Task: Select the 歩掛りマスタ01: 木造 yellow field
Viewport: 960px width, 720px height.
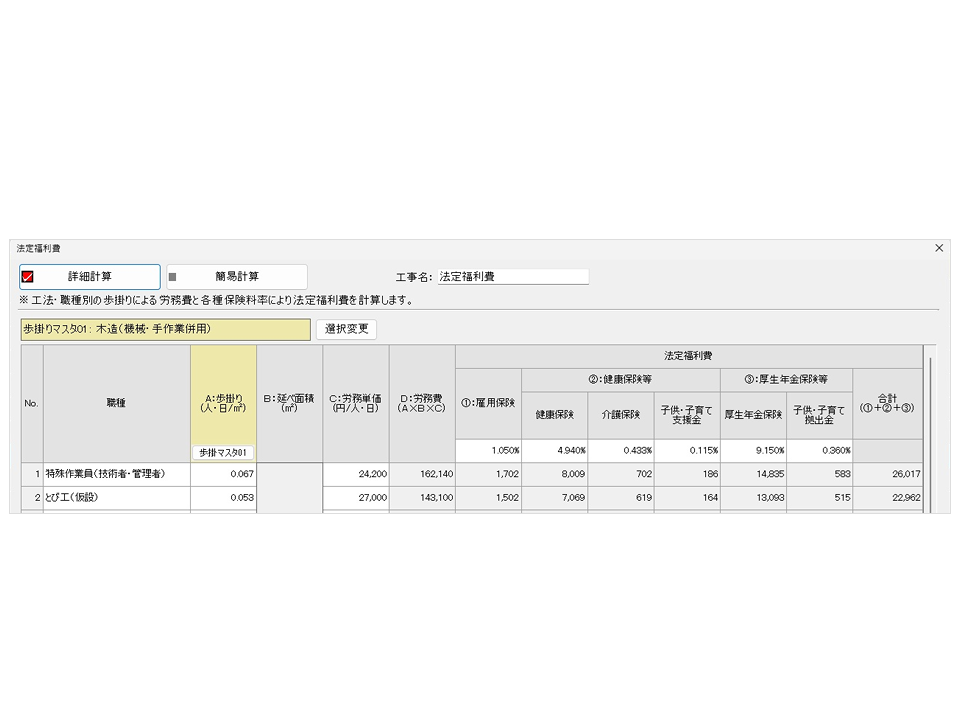Action: coord(165,329)
